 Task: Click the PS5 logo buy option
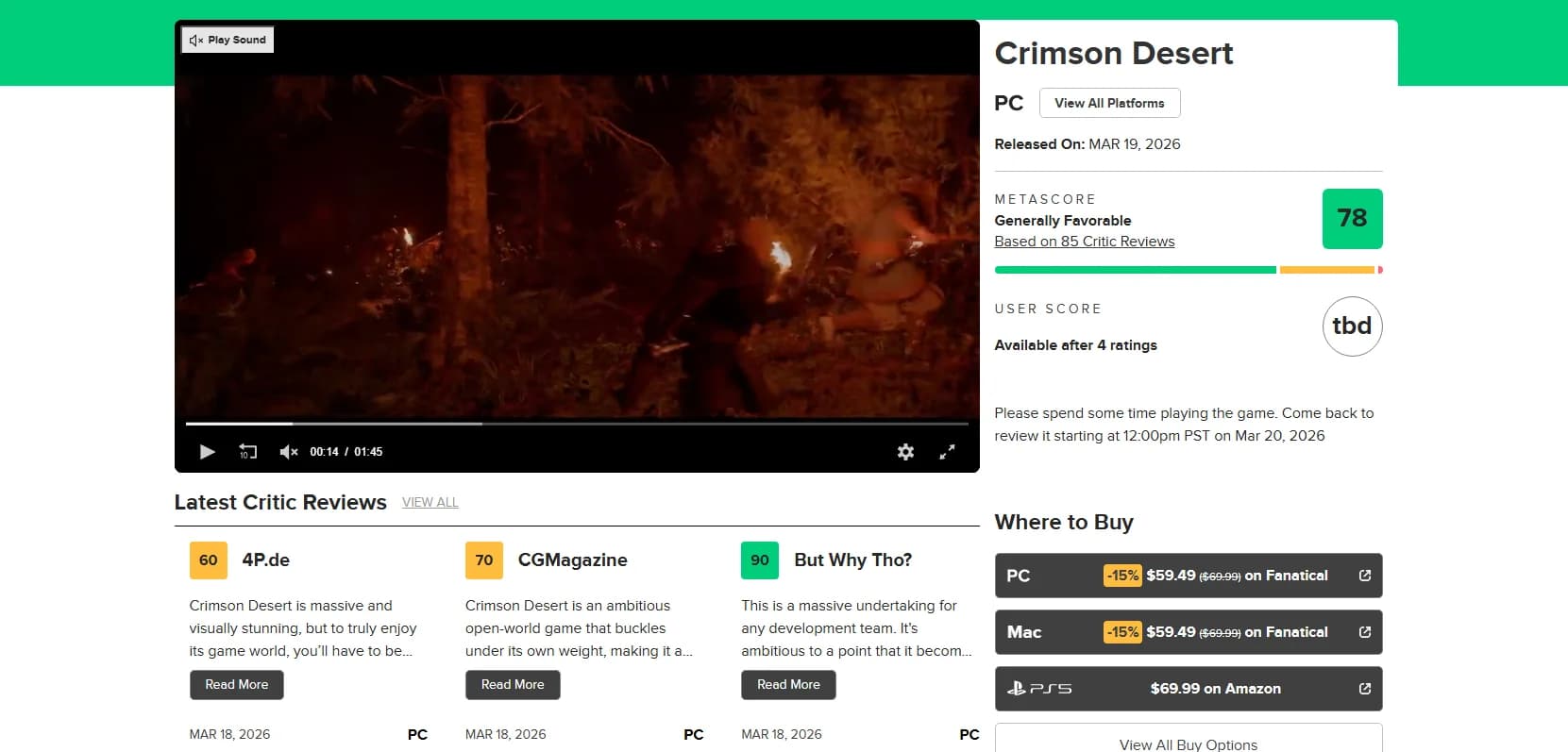coord(1039,689)
